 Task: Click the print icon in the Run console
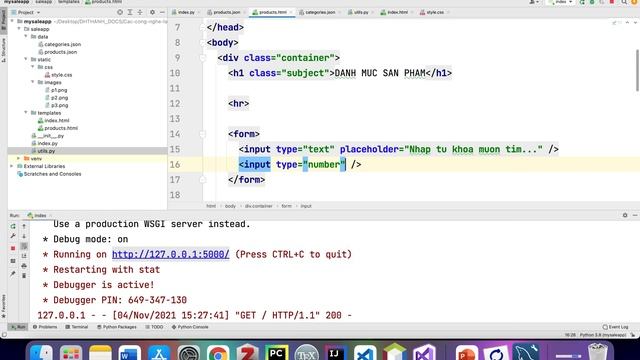coord(24,266)
